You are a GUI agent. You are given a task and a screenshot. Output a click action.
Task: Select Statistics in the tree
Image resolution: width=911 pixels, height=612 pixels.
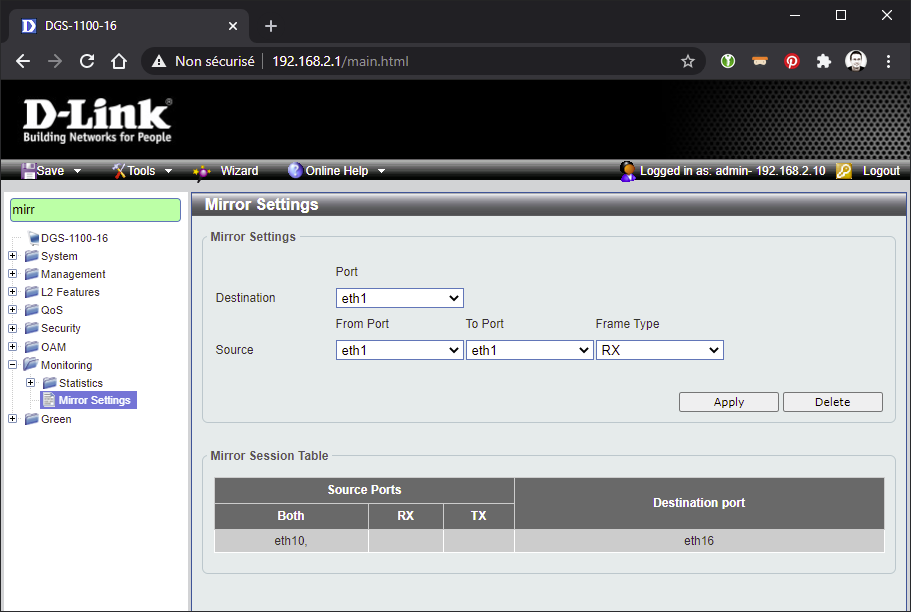(x=81, y=383)
